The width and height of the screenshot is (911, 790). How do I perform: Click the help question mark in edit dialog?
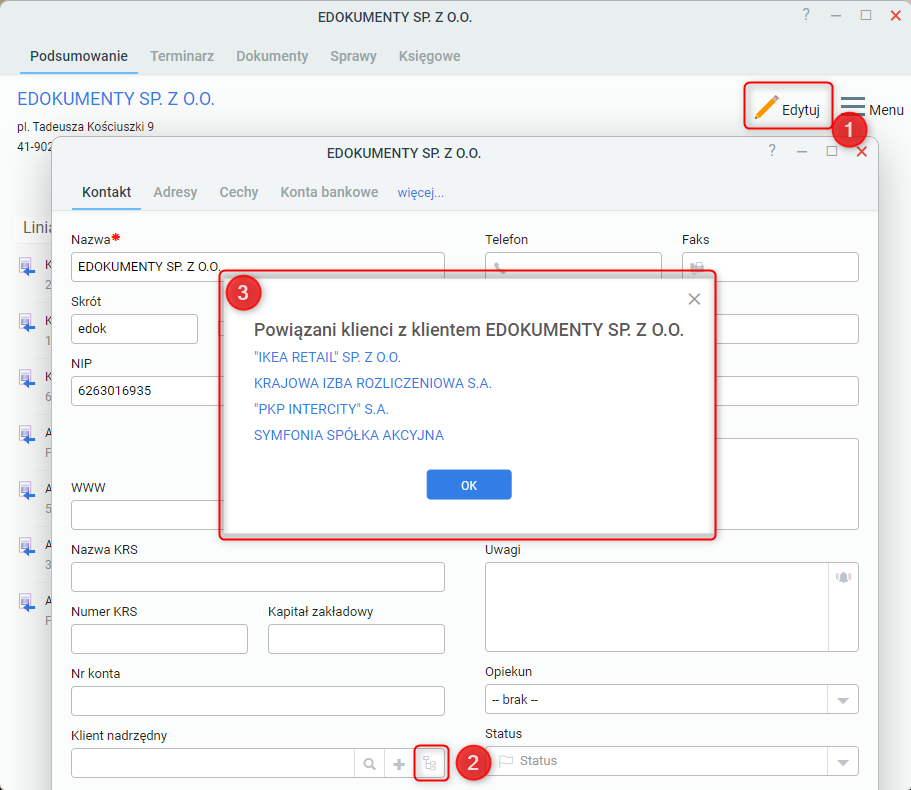pos(772,151)
